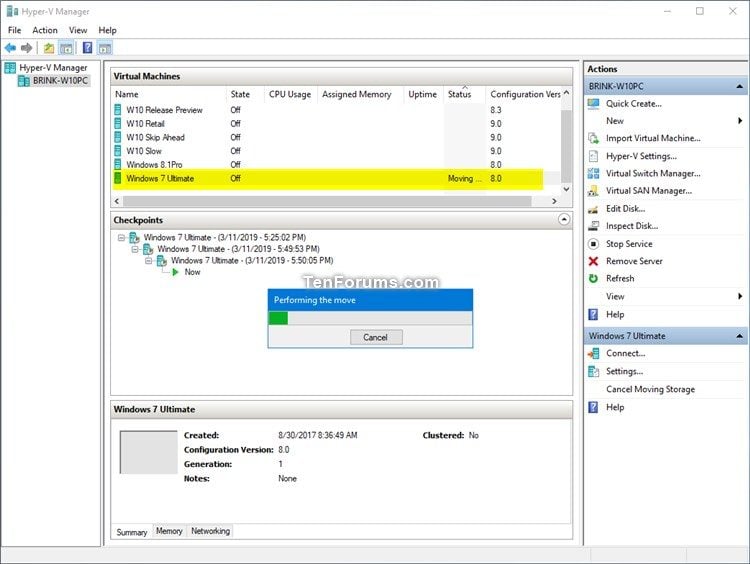Click the VM Settings icon in actions

click(593, 371)
